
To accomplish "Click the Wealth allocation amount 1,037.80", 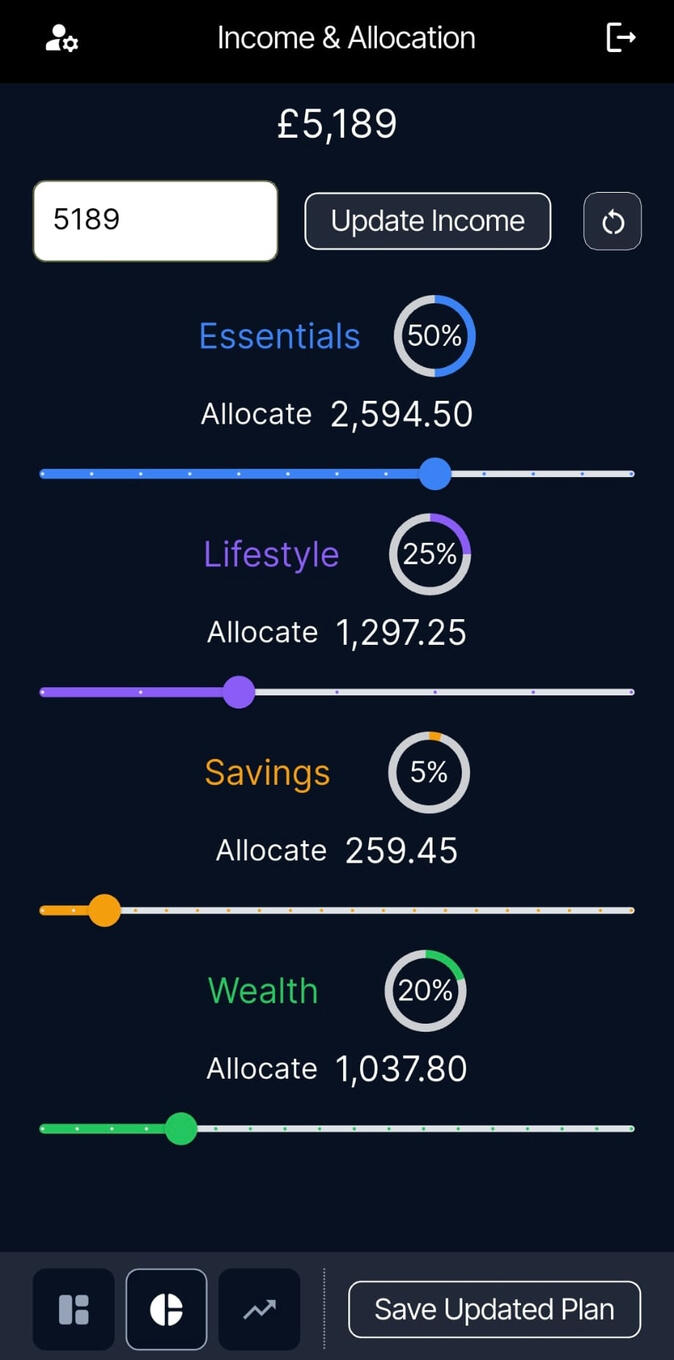I will (401, 1069).
